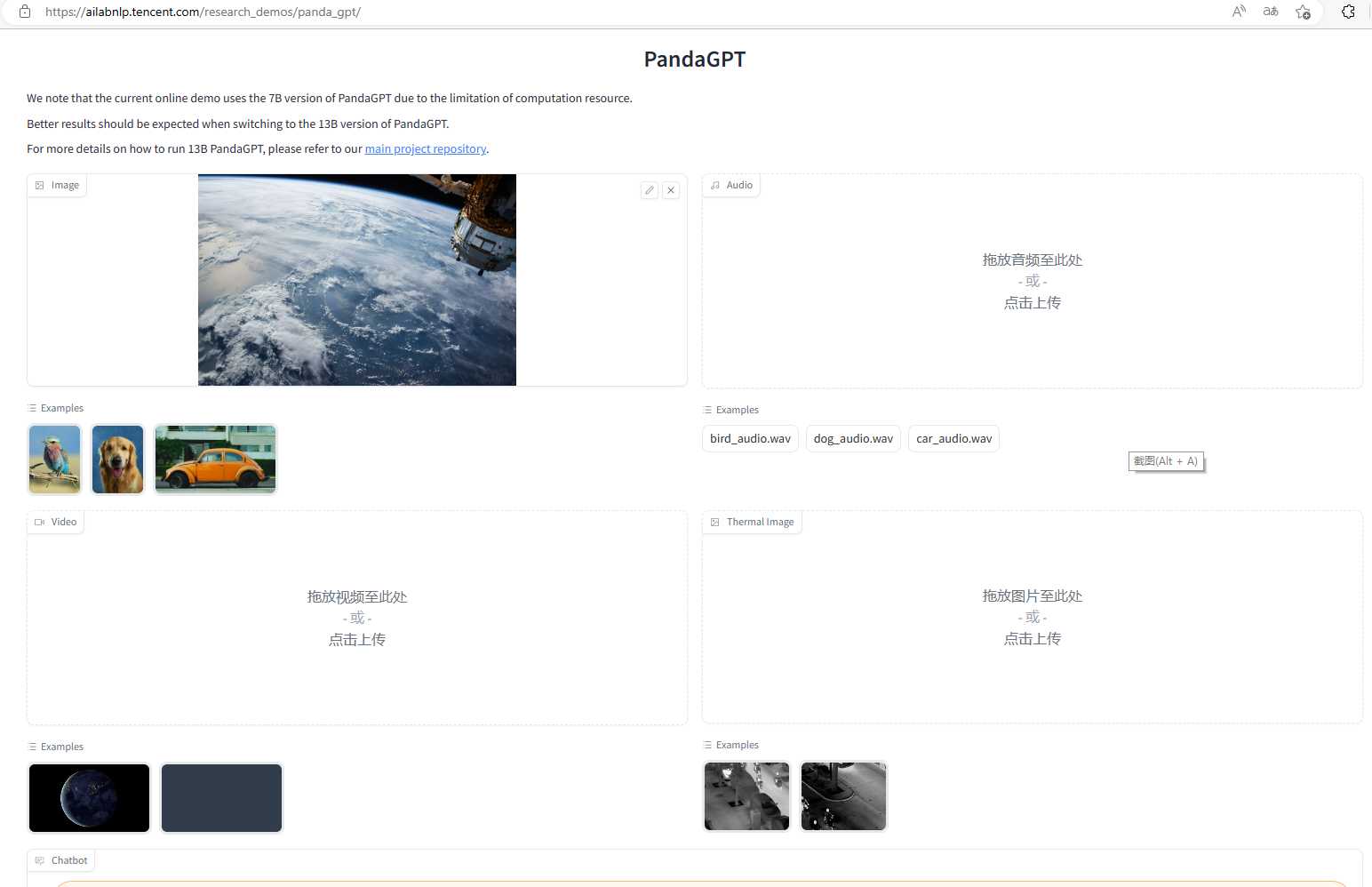The height and width of the screenshot is (887, 1372).
Task: Click the Examples label under Thermal Image
Action: [731, 745]
